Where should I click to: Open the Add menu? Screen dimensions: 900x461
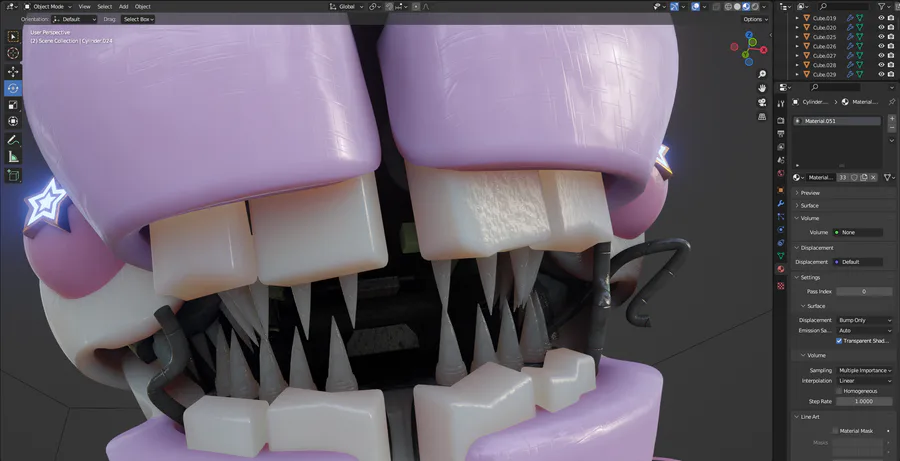(x=123, y=6)
